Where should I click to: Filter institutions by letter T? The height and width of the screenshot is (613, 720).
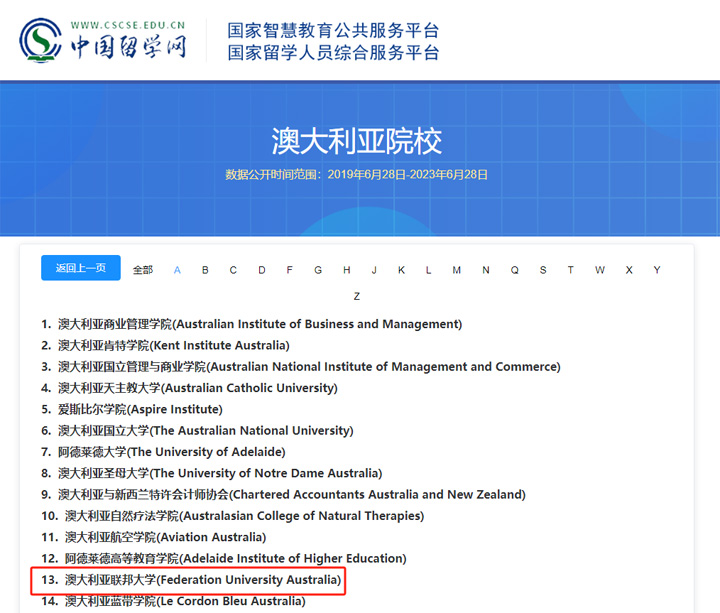(x=570, y=270)
